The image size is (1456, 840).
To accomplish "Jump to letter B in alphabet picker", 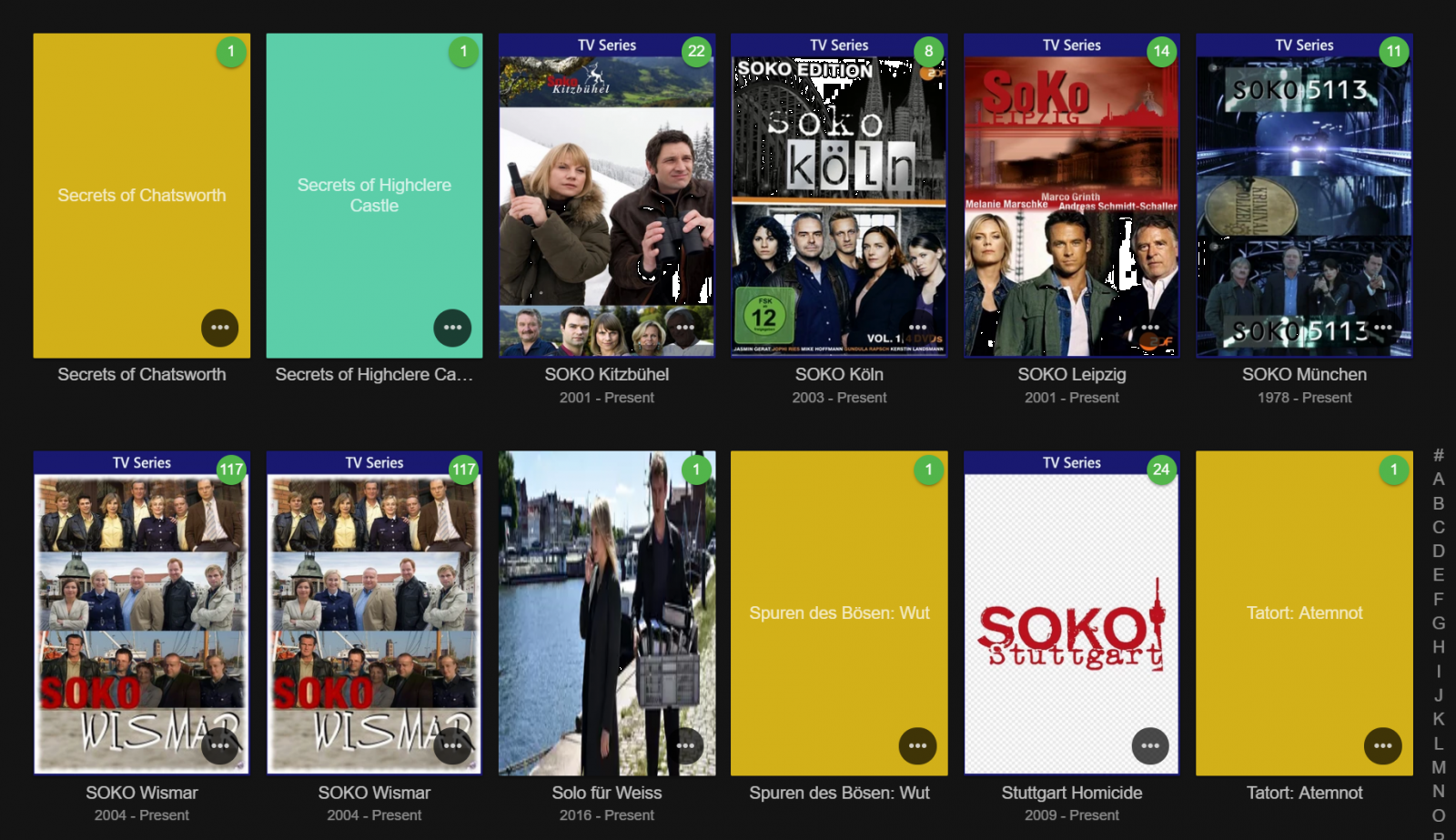I will coord(1439,503).
